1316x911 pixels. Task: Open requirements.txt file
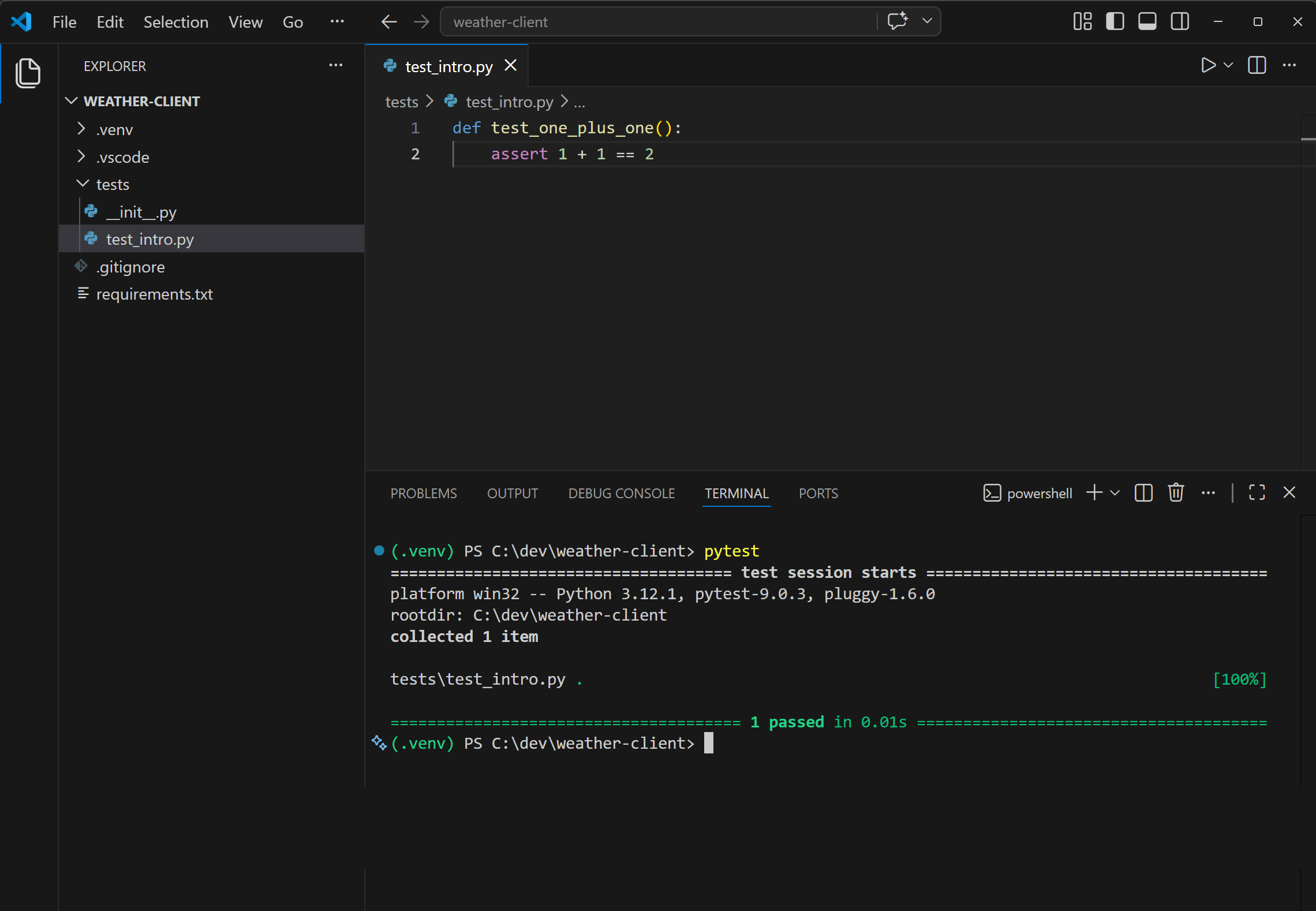coord(211,294)
